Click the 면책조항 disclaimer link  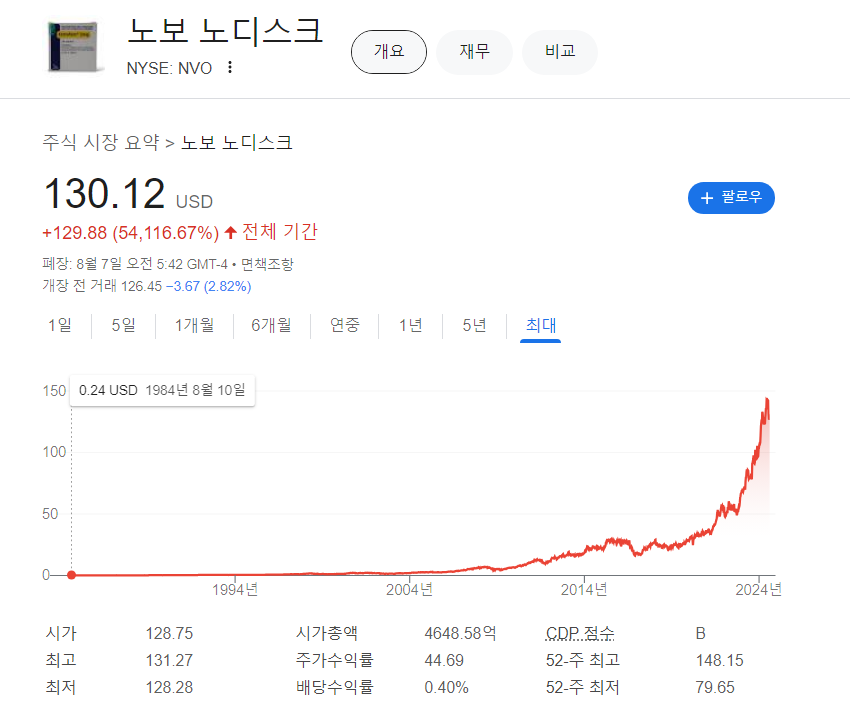click(267, 265)
